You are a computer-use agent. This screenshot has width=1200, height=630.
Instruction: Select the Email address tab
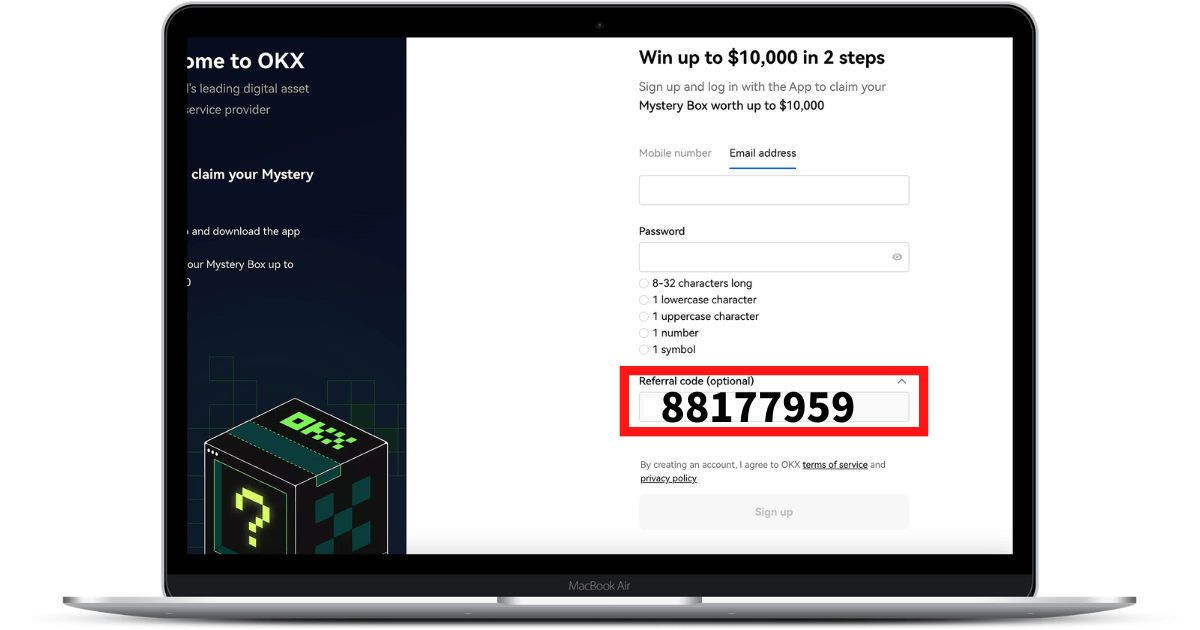[763, 153]
